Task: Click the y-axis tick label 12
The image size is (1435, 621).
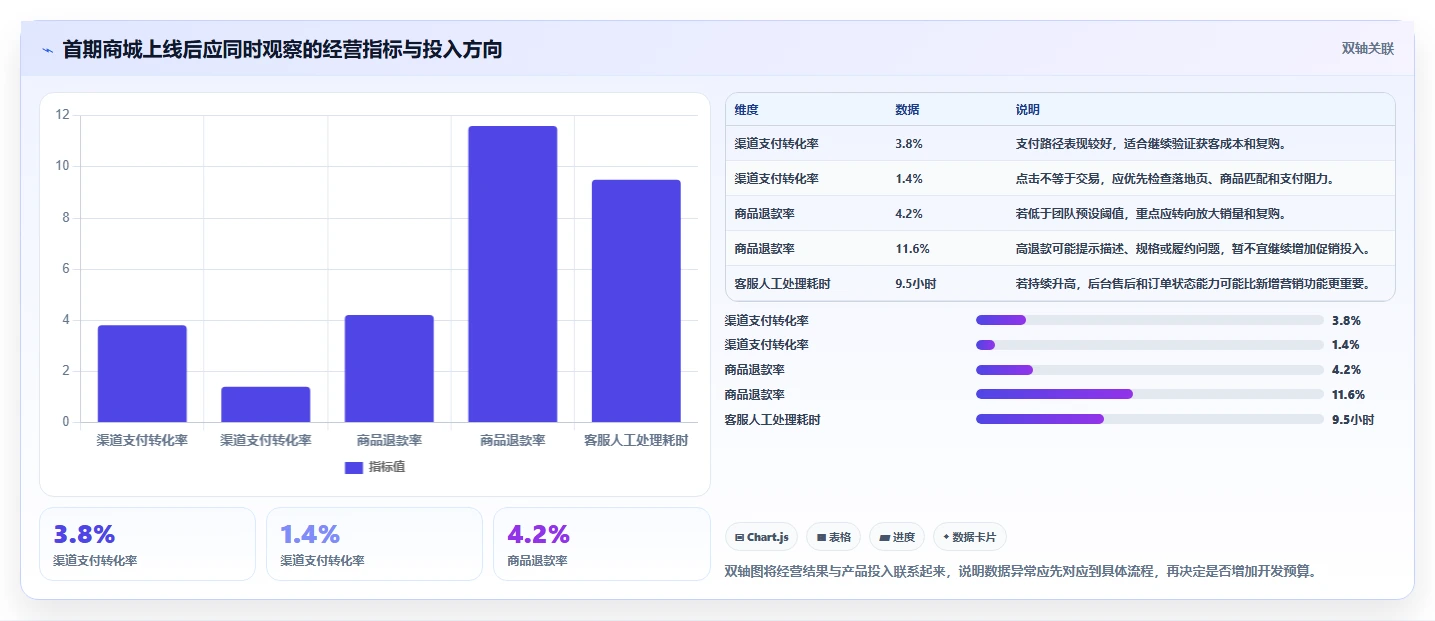Action: [x=63, y=115]
